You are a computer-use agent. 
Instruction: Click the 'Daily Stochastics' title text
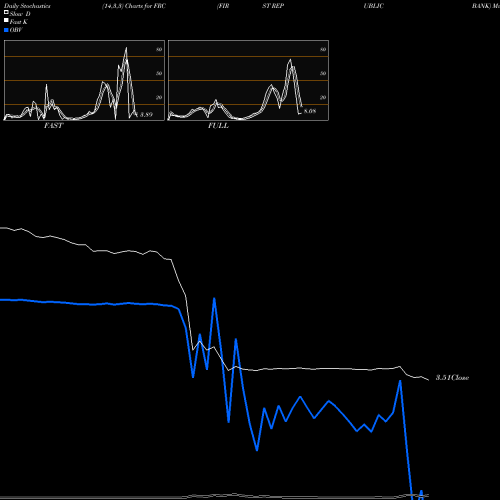27,6
